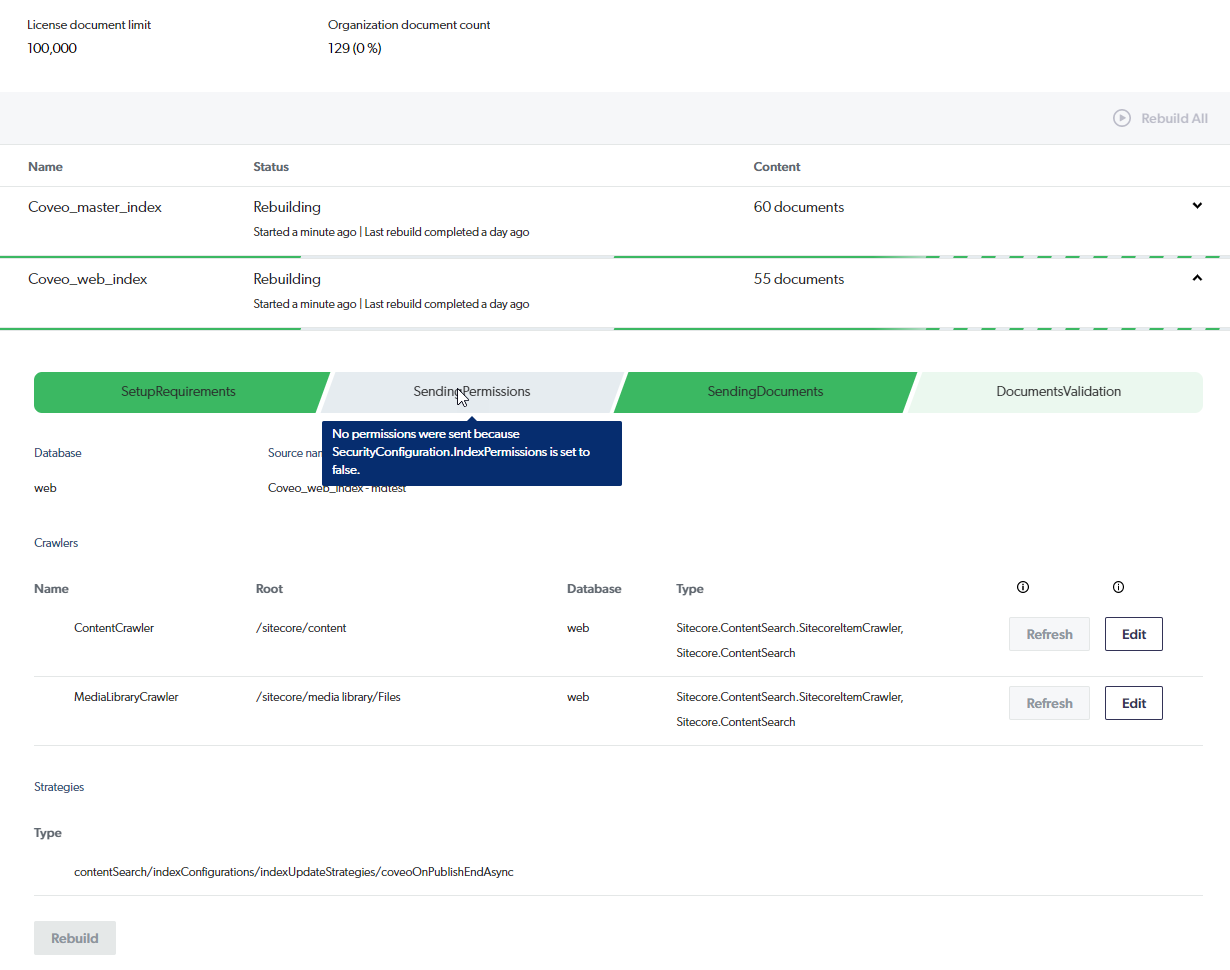Click the IndexPermissions tooltip message
This screenshot has height=970, width=1230.
472,452
